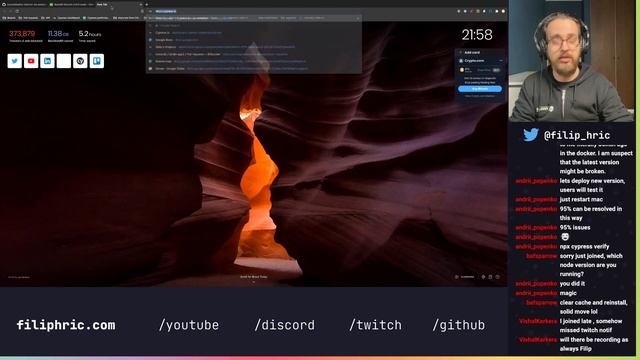Open the Cypress shortcut tile

(x=80, y=61)
